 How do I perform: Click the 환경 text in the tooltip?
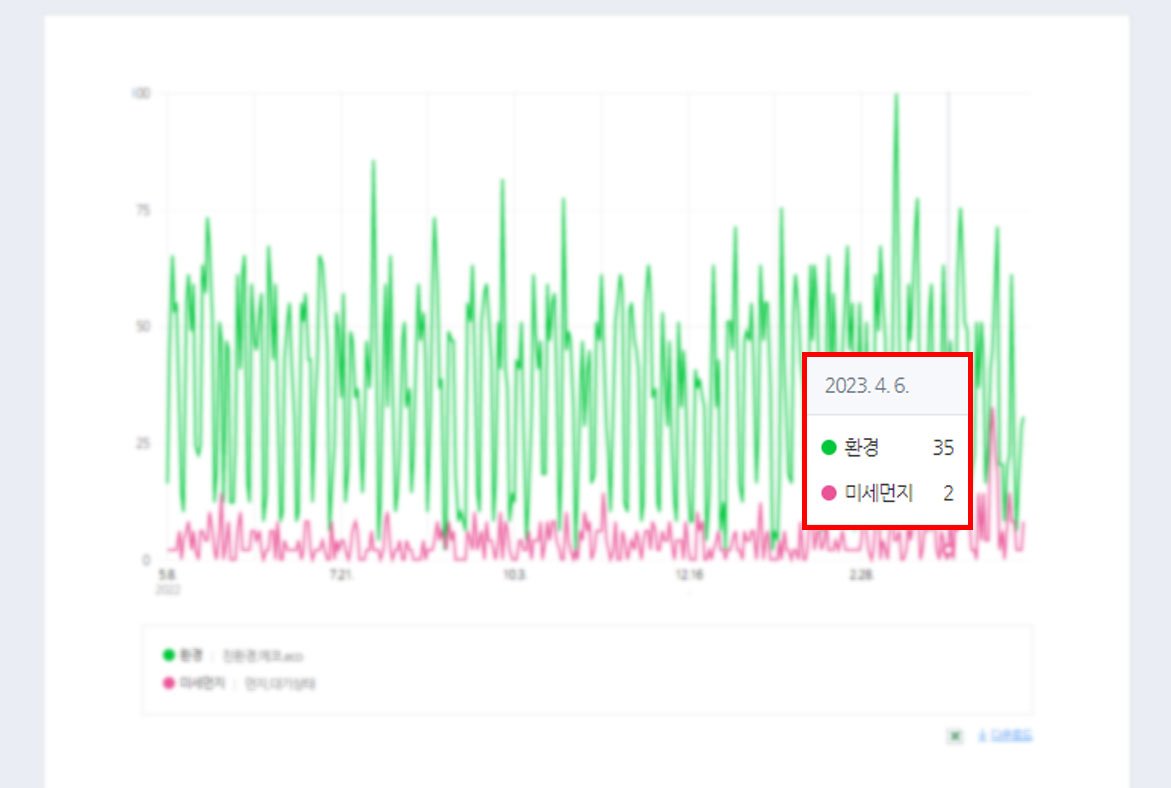[862, 448]
